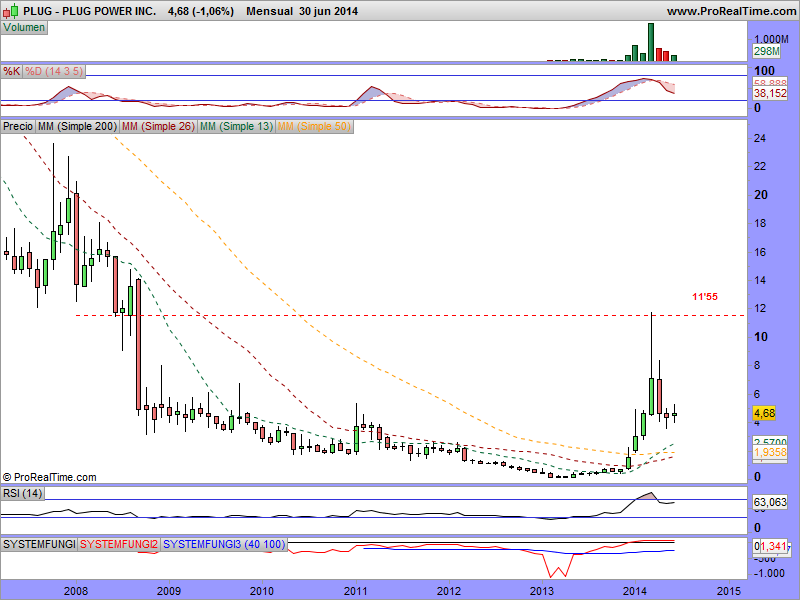Click the -1.000 SYSTEMFUNGI scale label
Viewport: 800px width, 600px height.
[x=769, y=573]
